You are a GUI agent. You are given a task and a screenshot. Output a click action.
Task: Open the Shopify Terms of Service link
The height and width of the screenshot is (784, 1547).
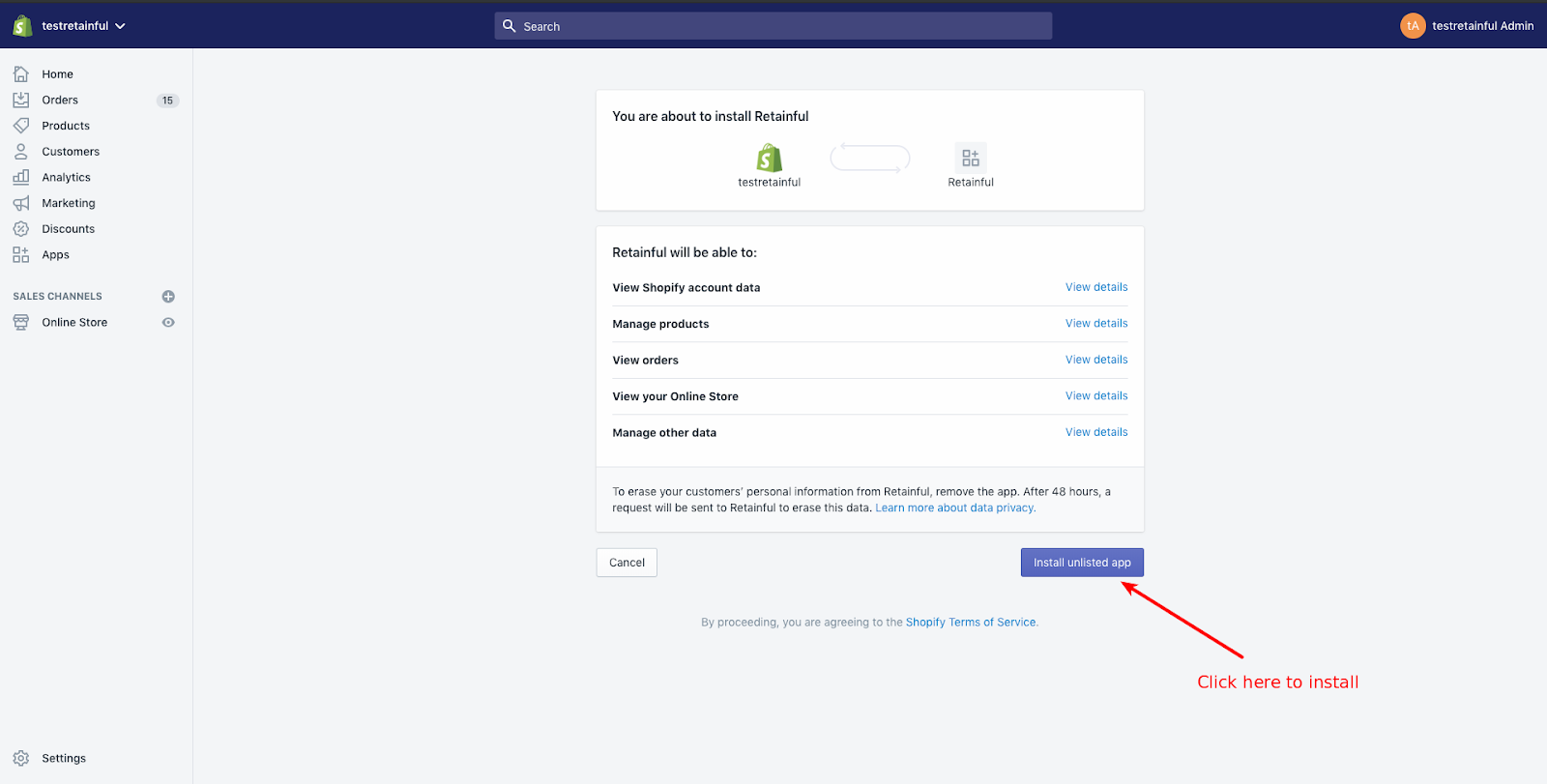[971, 623]
